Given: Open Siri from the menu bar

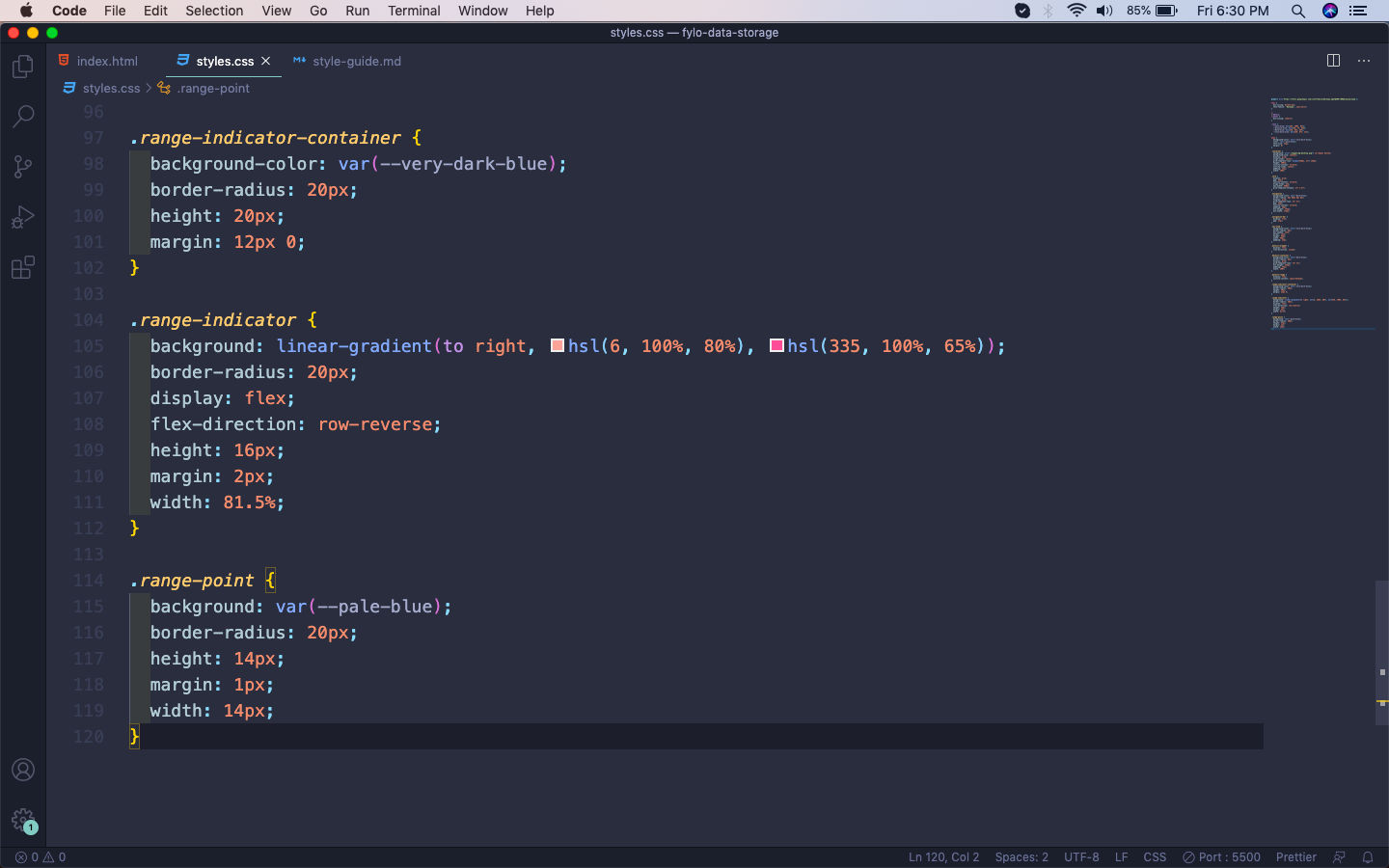Looking at the screenshot, I should click(x=1330, y=11).
